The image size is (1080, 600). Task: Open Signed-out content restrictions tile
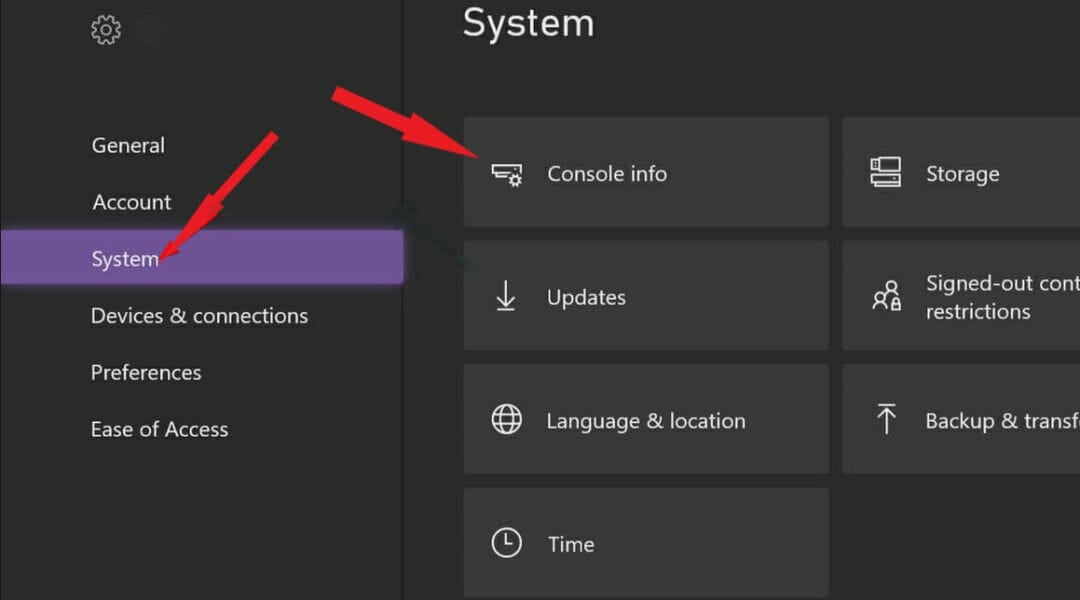961,296
